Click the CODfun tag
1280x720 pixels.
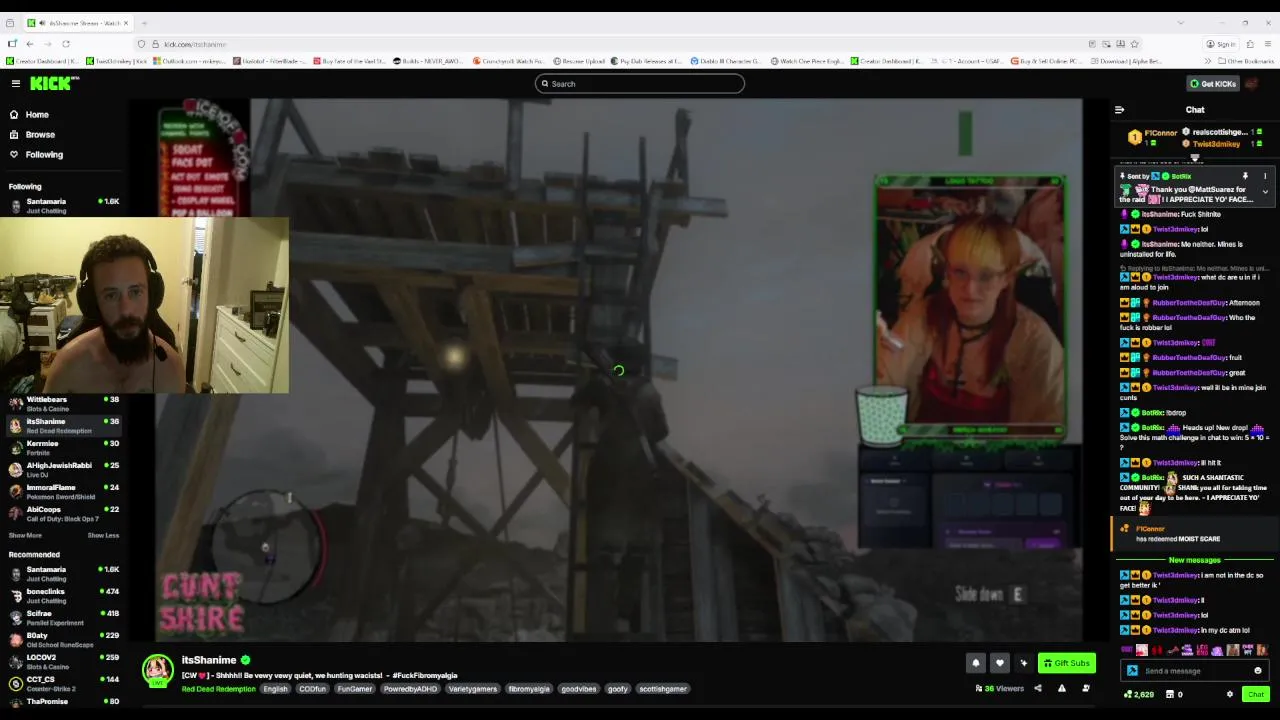coord(313,689)
